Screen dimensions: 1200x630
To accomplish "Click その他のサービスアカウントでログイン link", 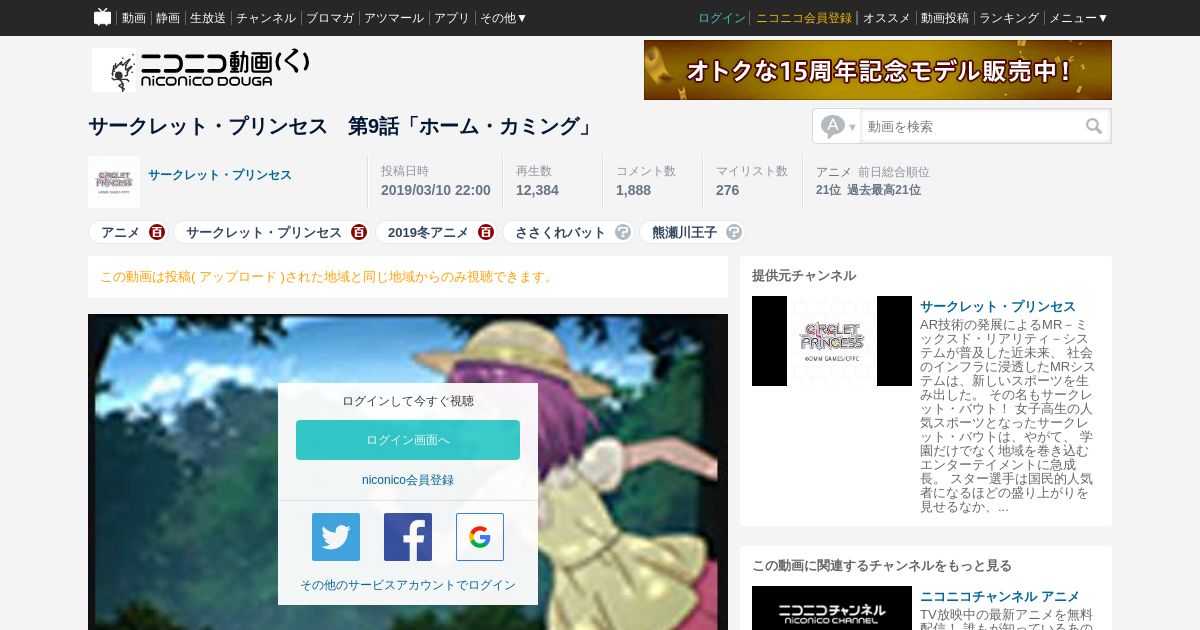I will coord(408,585).
